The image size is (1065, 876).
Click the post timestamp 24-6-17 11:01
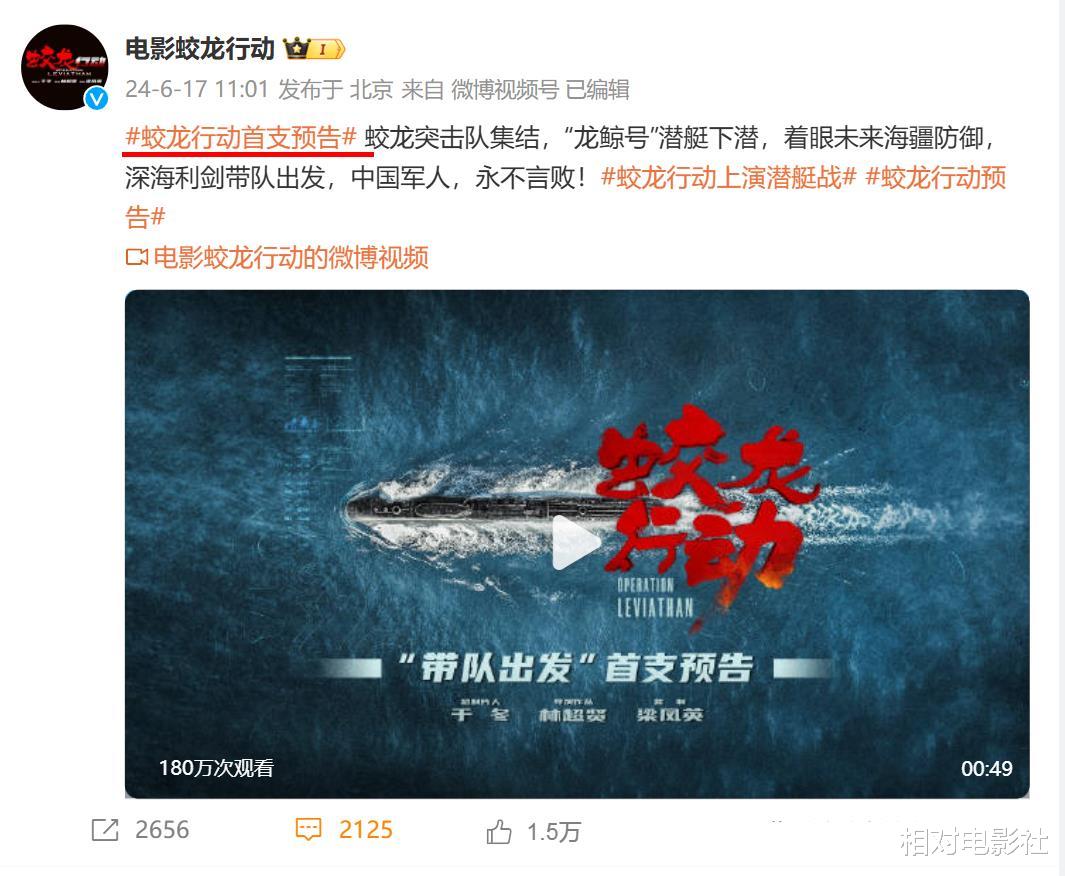click(x=197, y=89)
